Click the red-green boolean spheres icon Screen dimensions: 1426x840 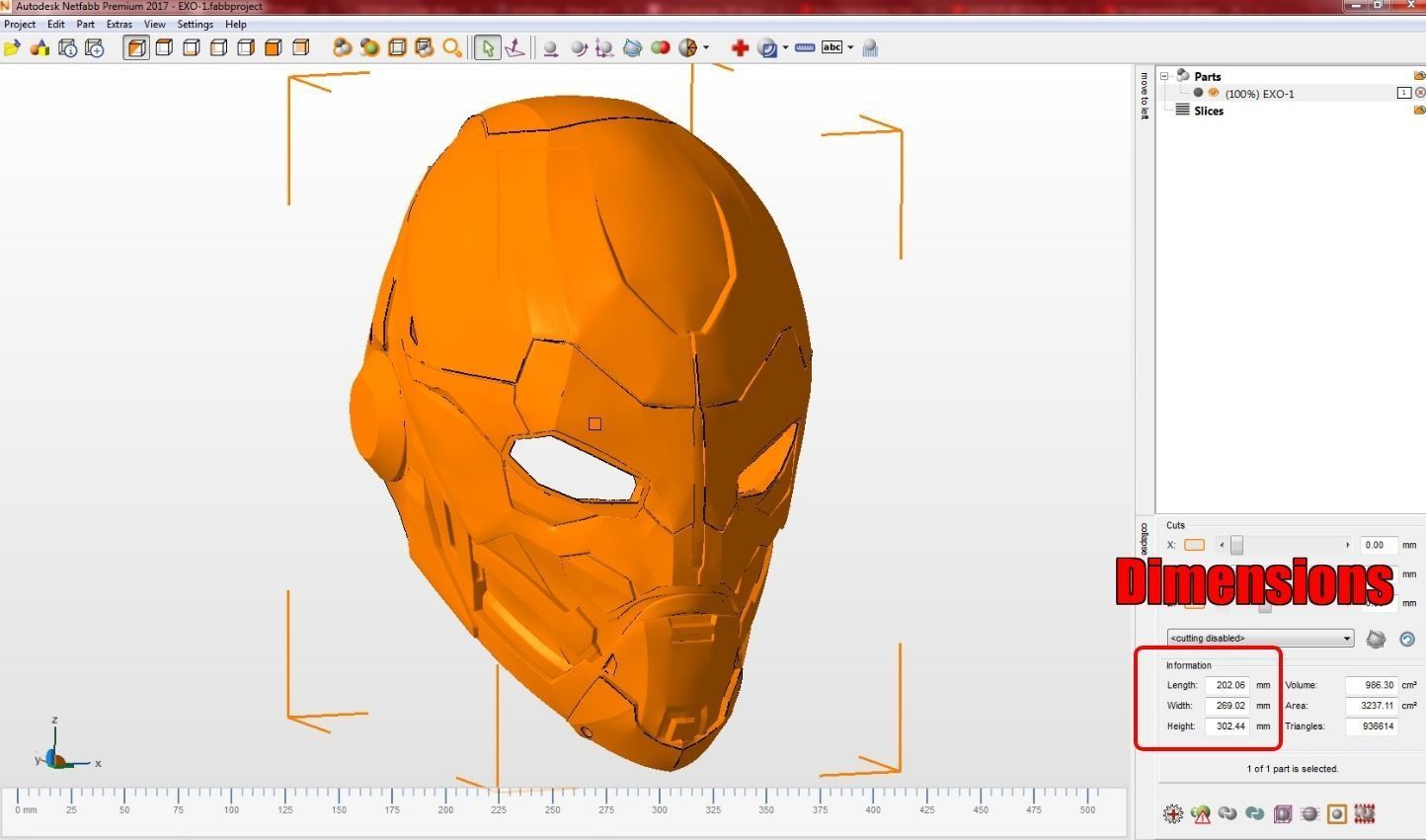point(660,47)
